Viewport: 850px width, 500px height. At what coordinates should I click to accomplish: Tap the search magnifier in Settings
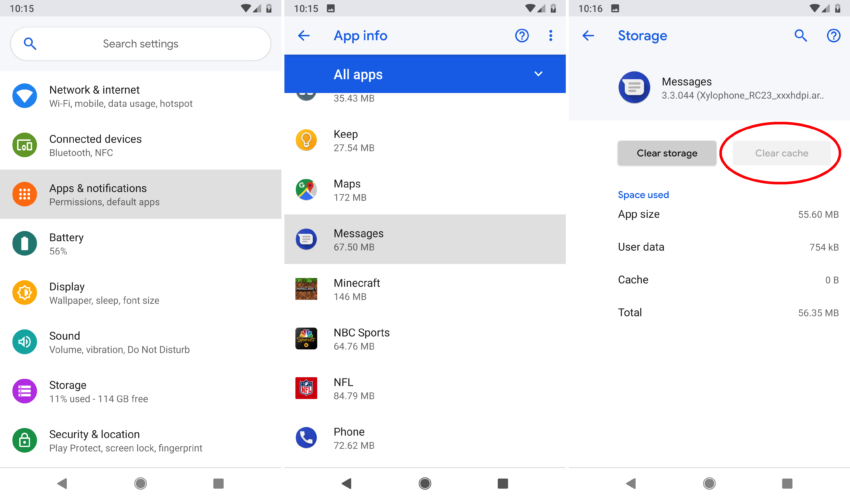pyautogui.click(x=30, y=43)
